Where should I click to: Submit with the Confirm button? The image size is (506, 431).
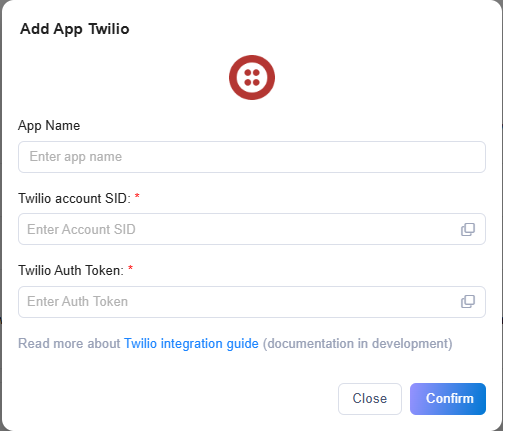[448, 399]
